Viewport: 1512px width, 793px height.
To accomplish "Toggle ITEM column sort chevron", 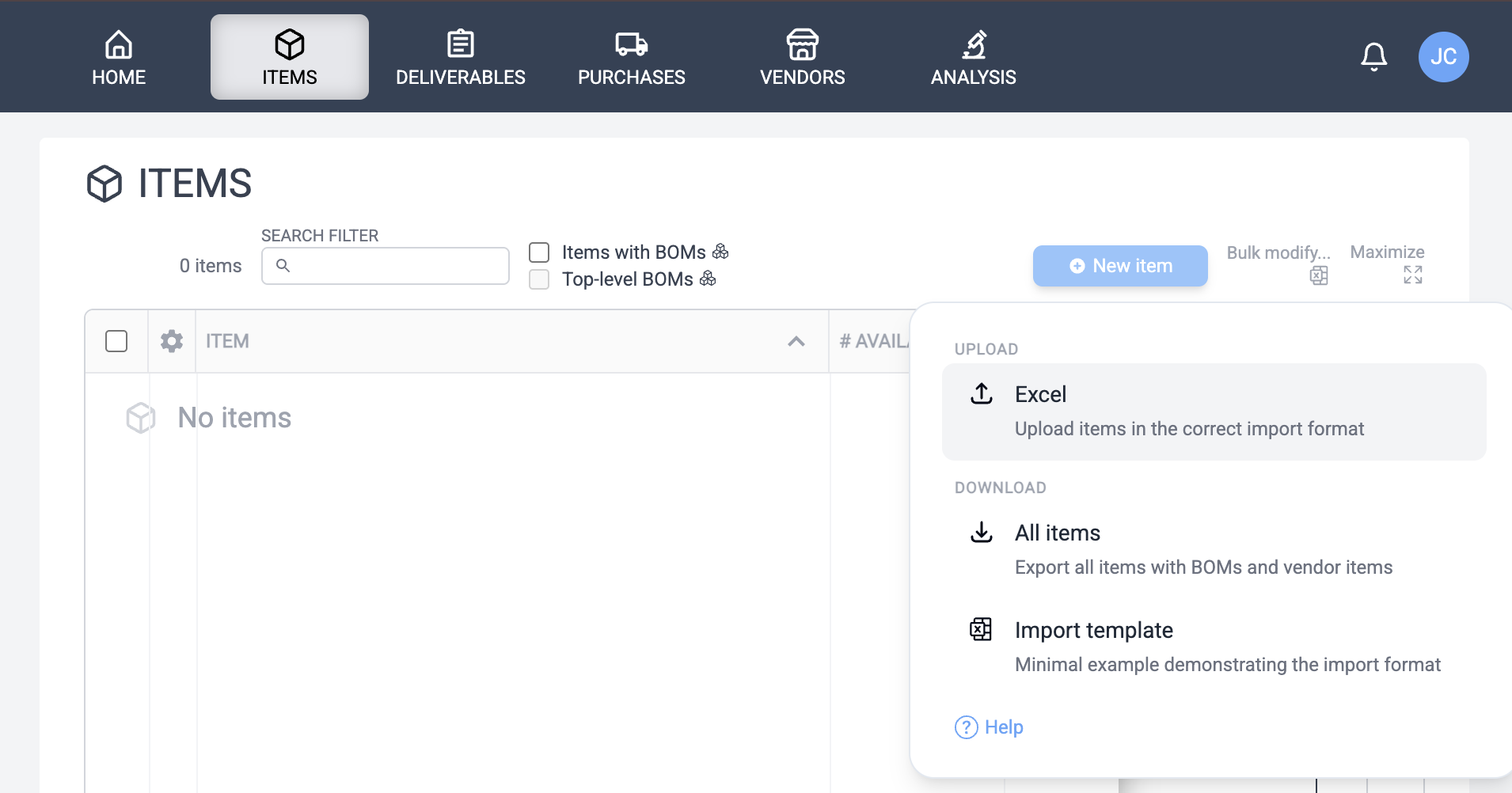I will [796, 341].
